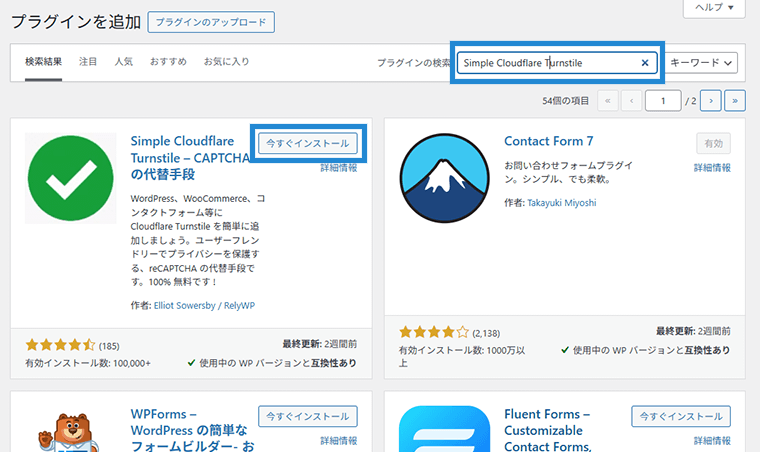760x452 pixels.
Task: Switch to the おすすめ tab
Action: point(168,62)
